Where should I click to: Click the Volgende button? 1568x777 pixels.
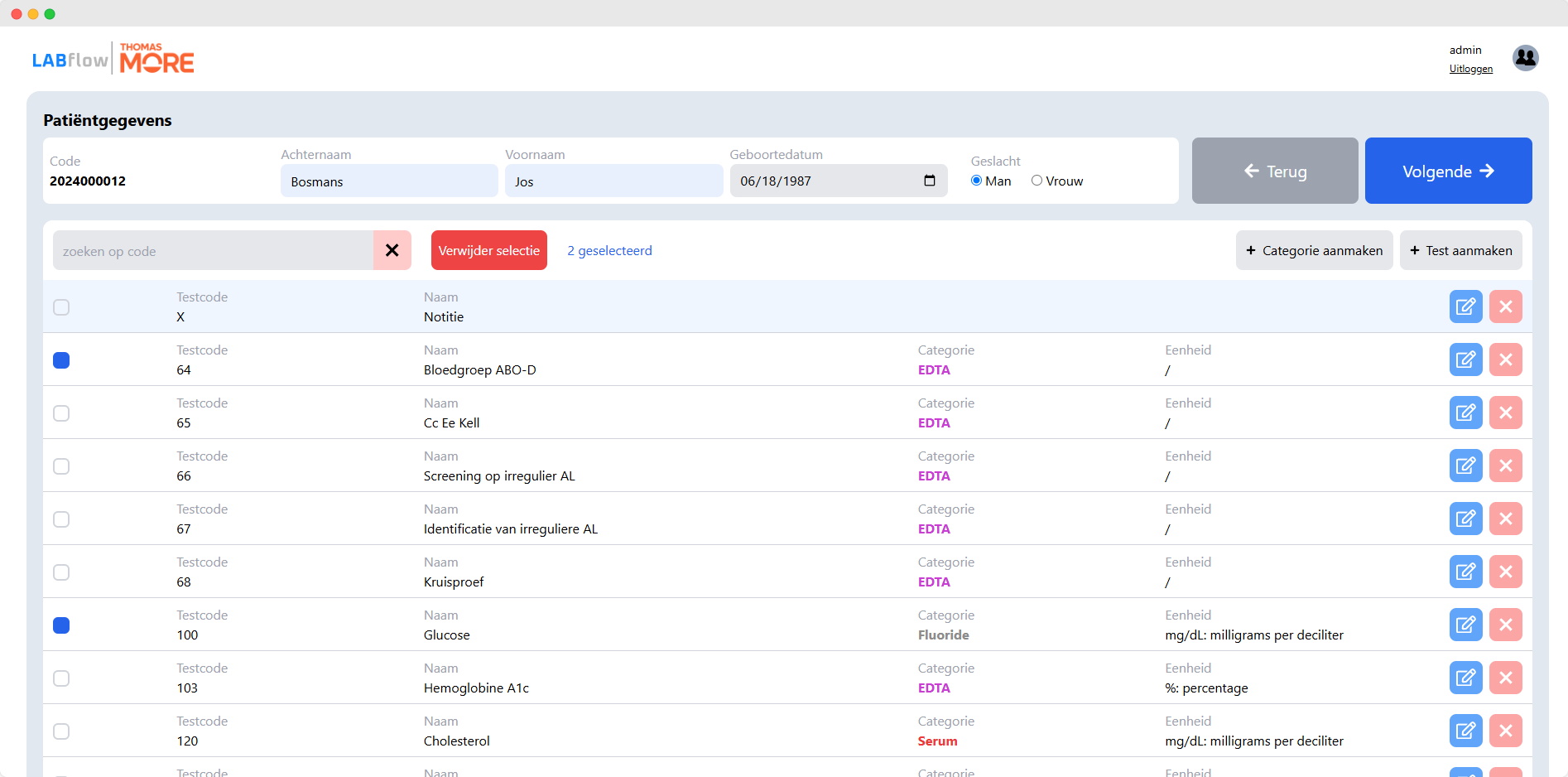click(x=1448, y=171)
